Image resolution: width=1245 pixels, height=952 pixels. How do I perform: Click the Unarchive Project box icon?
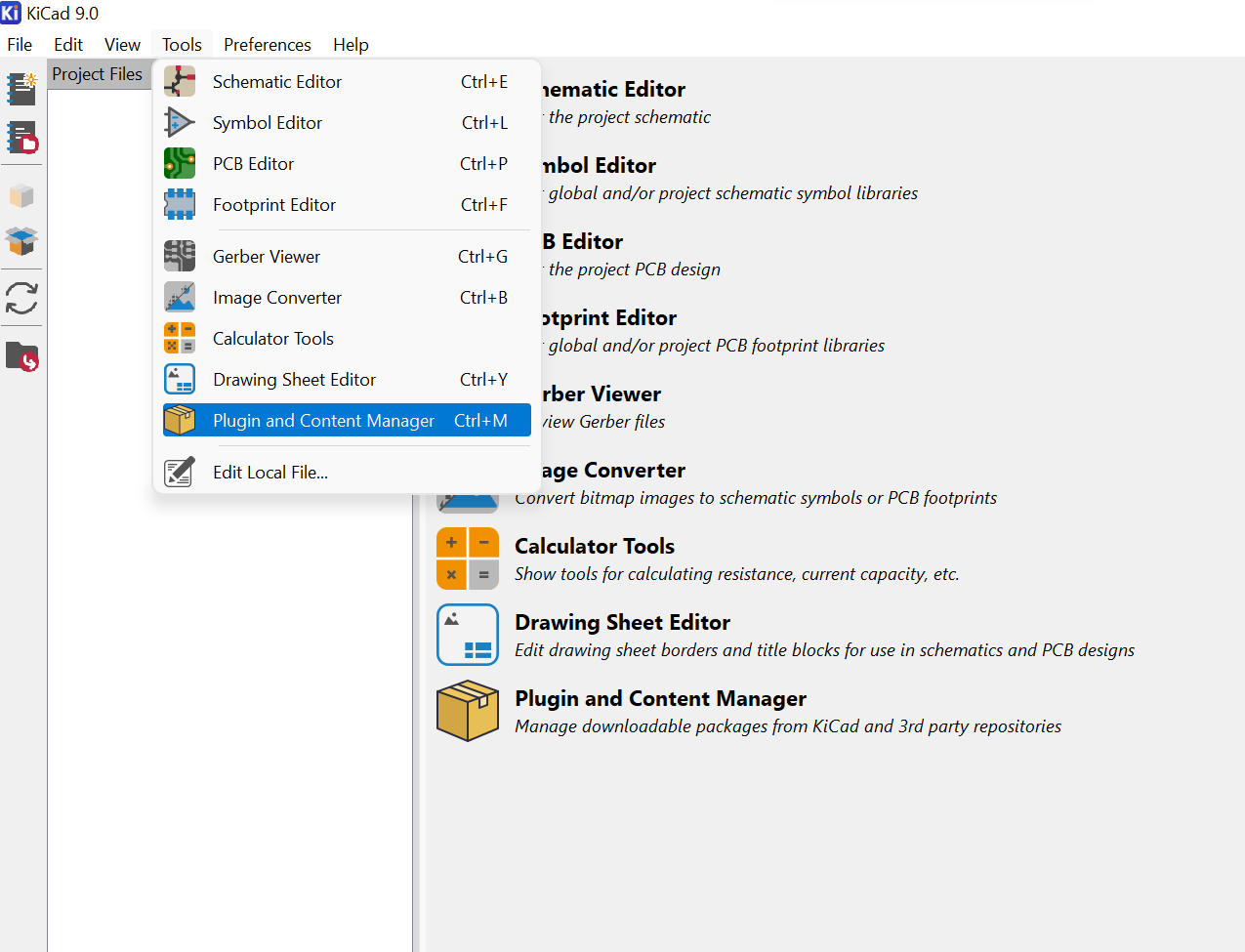point(21,240)
